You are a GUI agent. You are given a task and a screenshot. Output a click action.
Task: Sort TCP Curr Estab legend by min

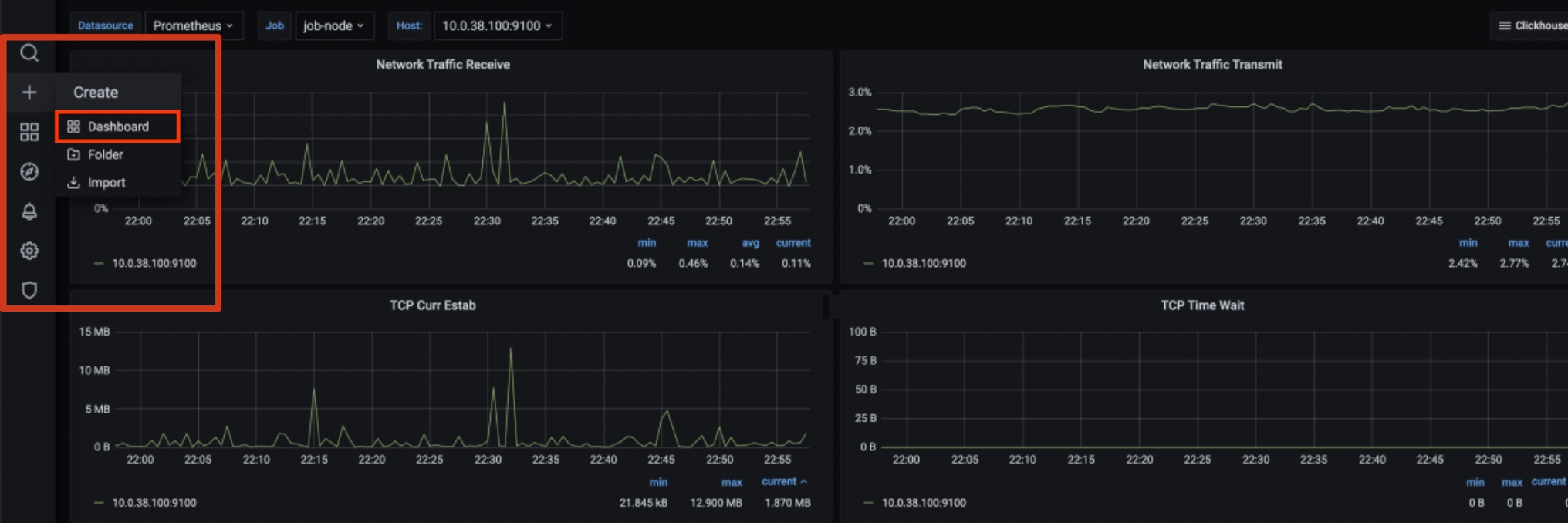point(658,482)
